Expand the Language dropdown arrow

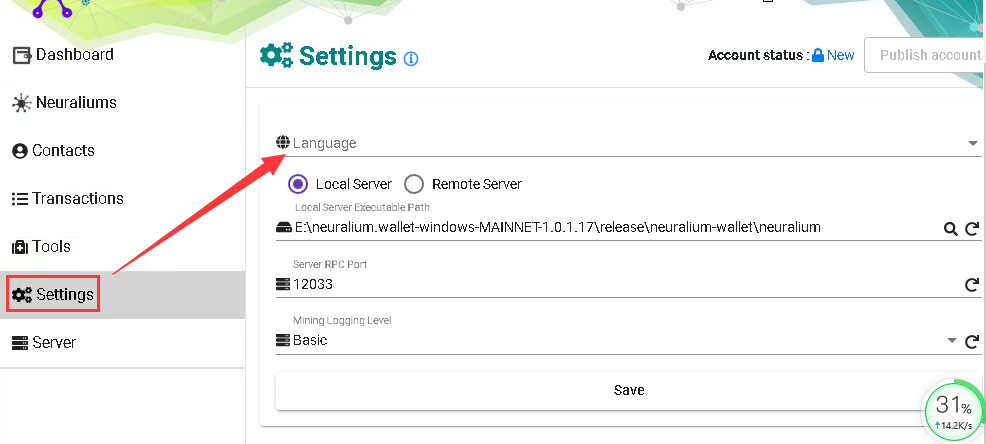[x=973, y=144]
